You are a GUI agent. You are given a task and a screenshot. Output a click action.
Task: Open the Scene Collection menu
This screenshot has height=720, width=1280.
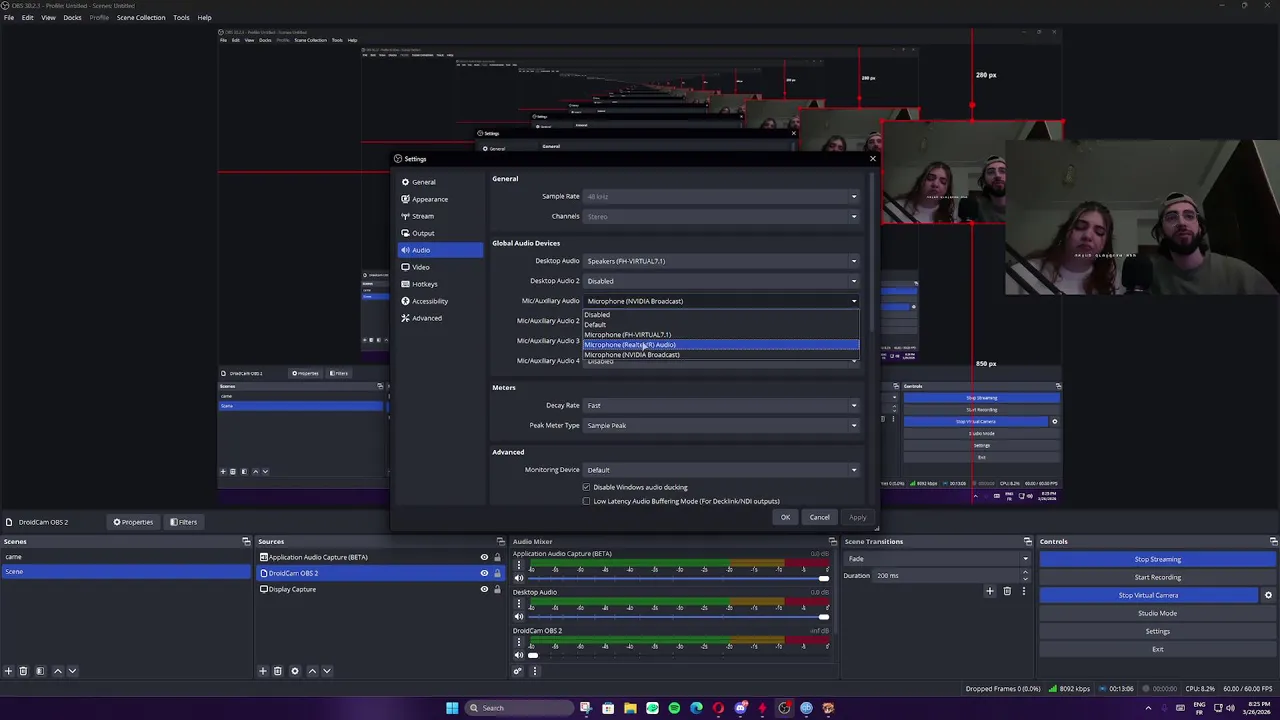pyautogui.click(x=141, y=17)
